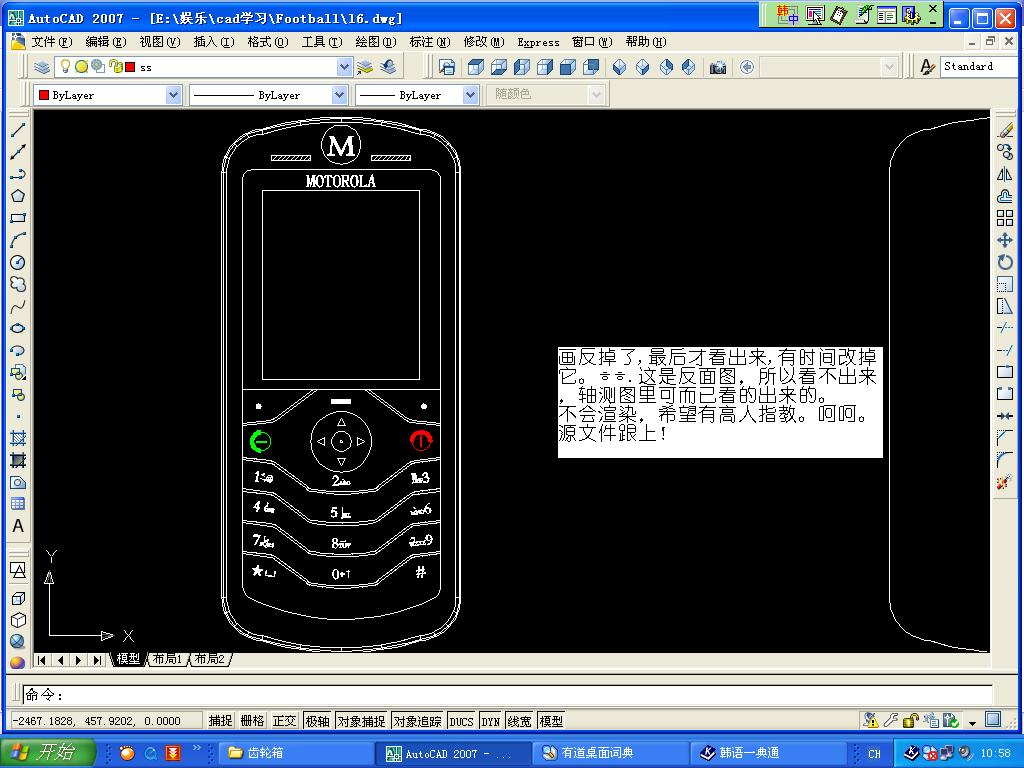Expand the 随颜色 plot style dropdown
The width and height of the screenshot is (1024, 768).
point(596,95)
